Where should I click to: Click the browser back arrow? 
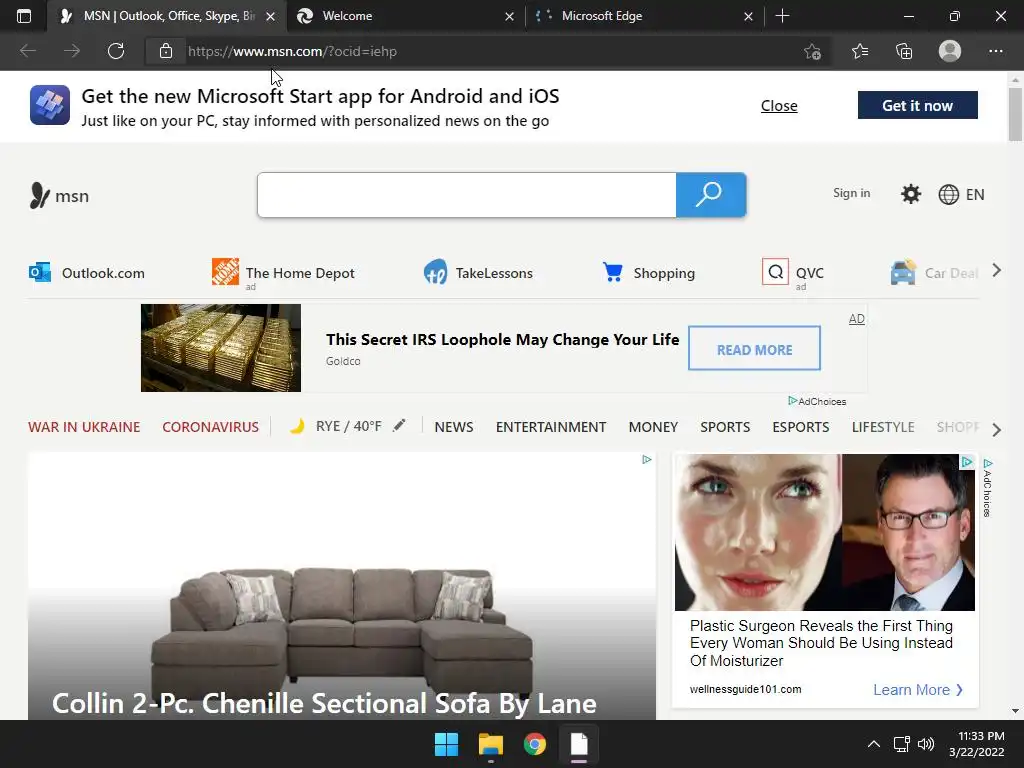click(28, 51)
